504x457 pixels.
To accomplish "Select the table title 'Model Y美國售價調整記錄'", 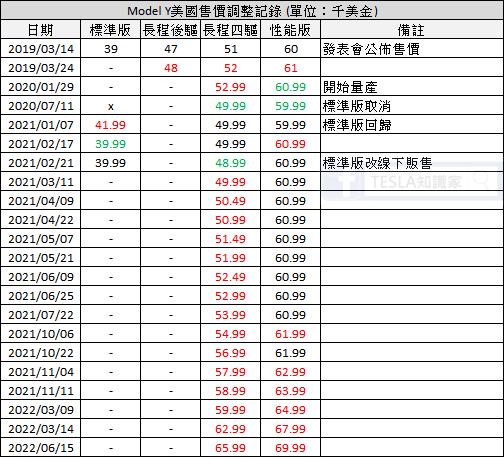I will (x=205, y=11).
